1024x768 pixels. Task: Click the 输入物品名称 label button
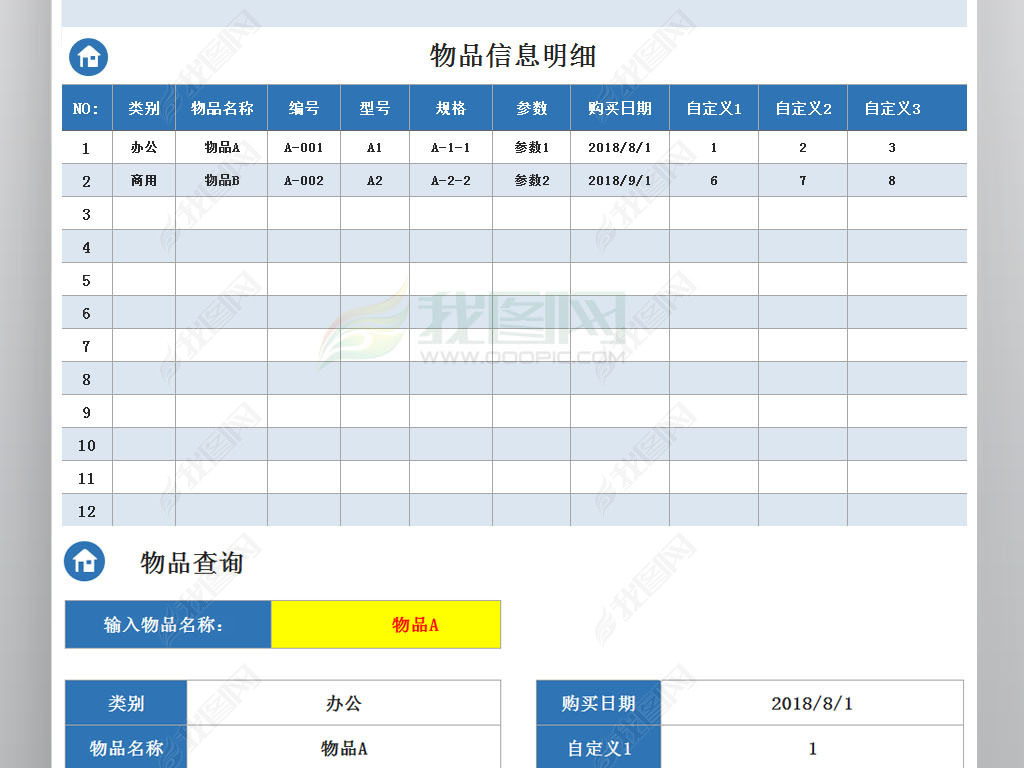[x=167, y=624]
